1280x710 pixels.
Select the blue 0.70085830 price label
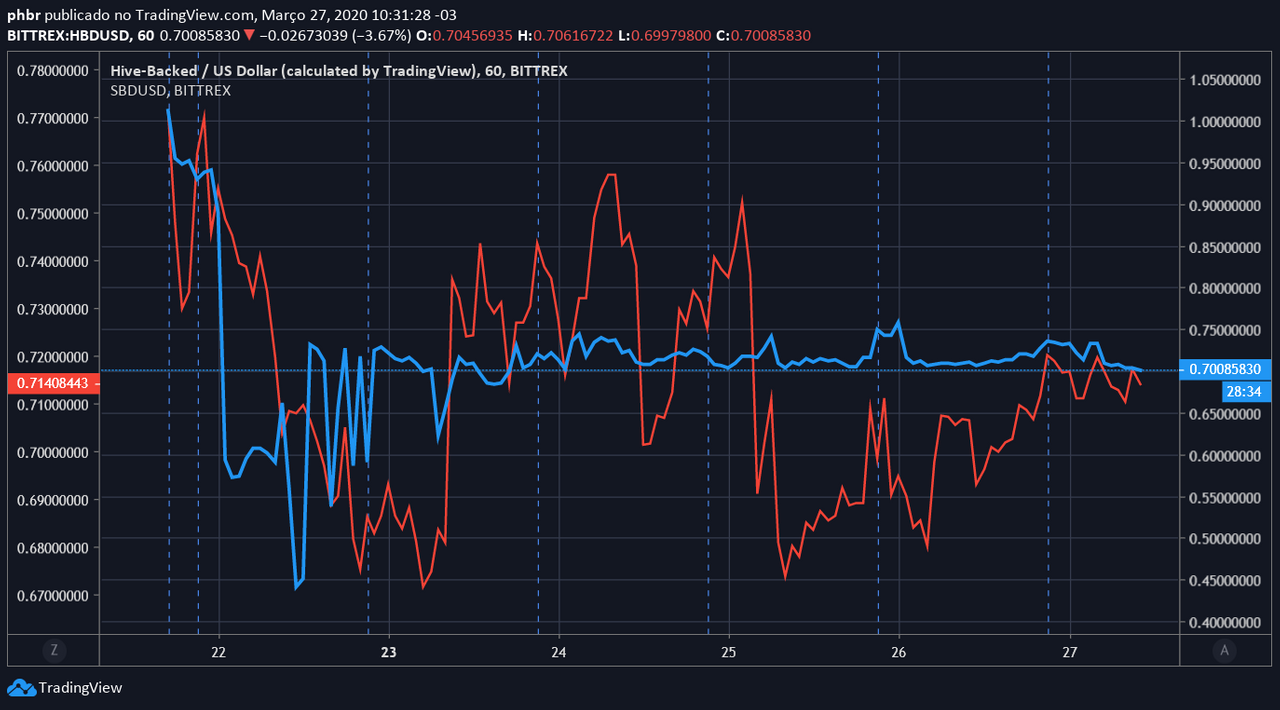[x=1226, y=369]
